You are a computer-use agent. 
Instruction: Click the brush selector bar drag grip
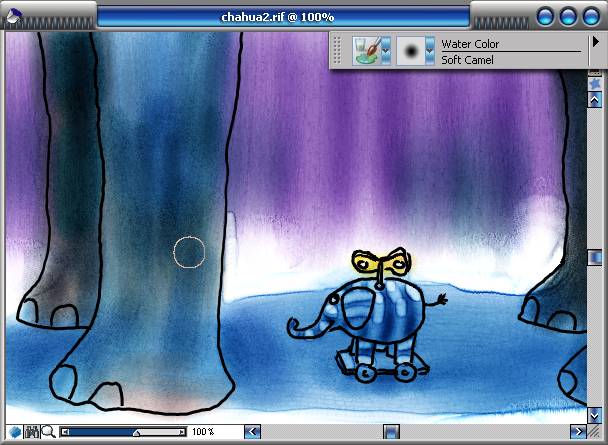point(337,50)
